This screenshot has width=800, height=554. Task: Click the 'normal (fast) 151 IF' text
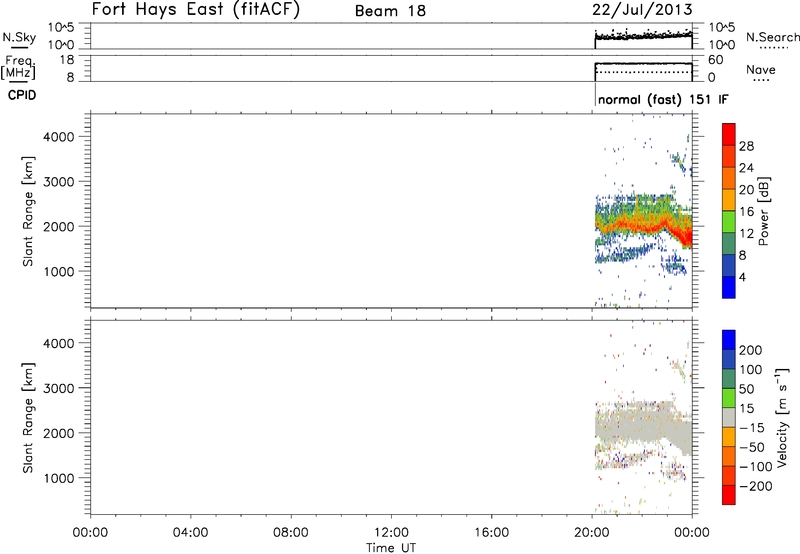tap(663, 99)
